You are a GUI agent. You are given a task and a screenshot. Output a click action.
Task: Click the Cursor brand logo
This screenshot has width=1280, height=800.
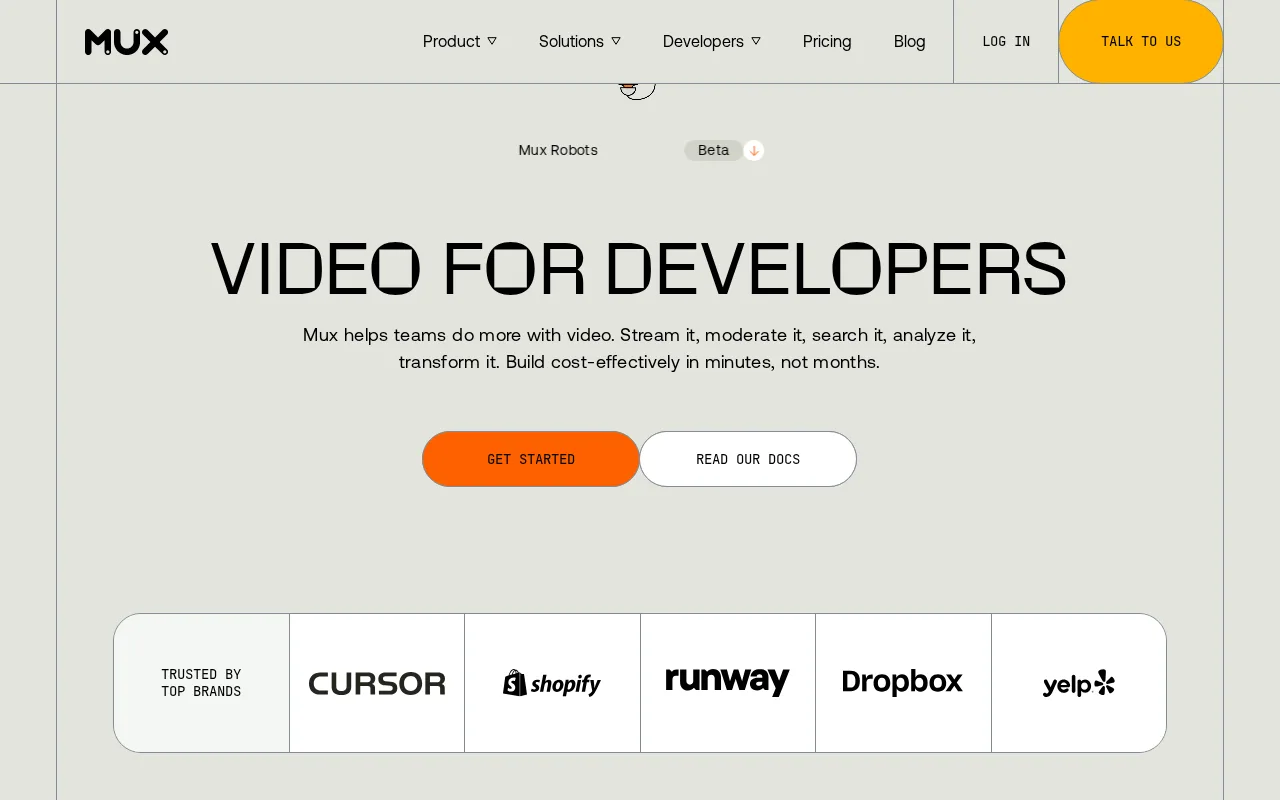377,683
